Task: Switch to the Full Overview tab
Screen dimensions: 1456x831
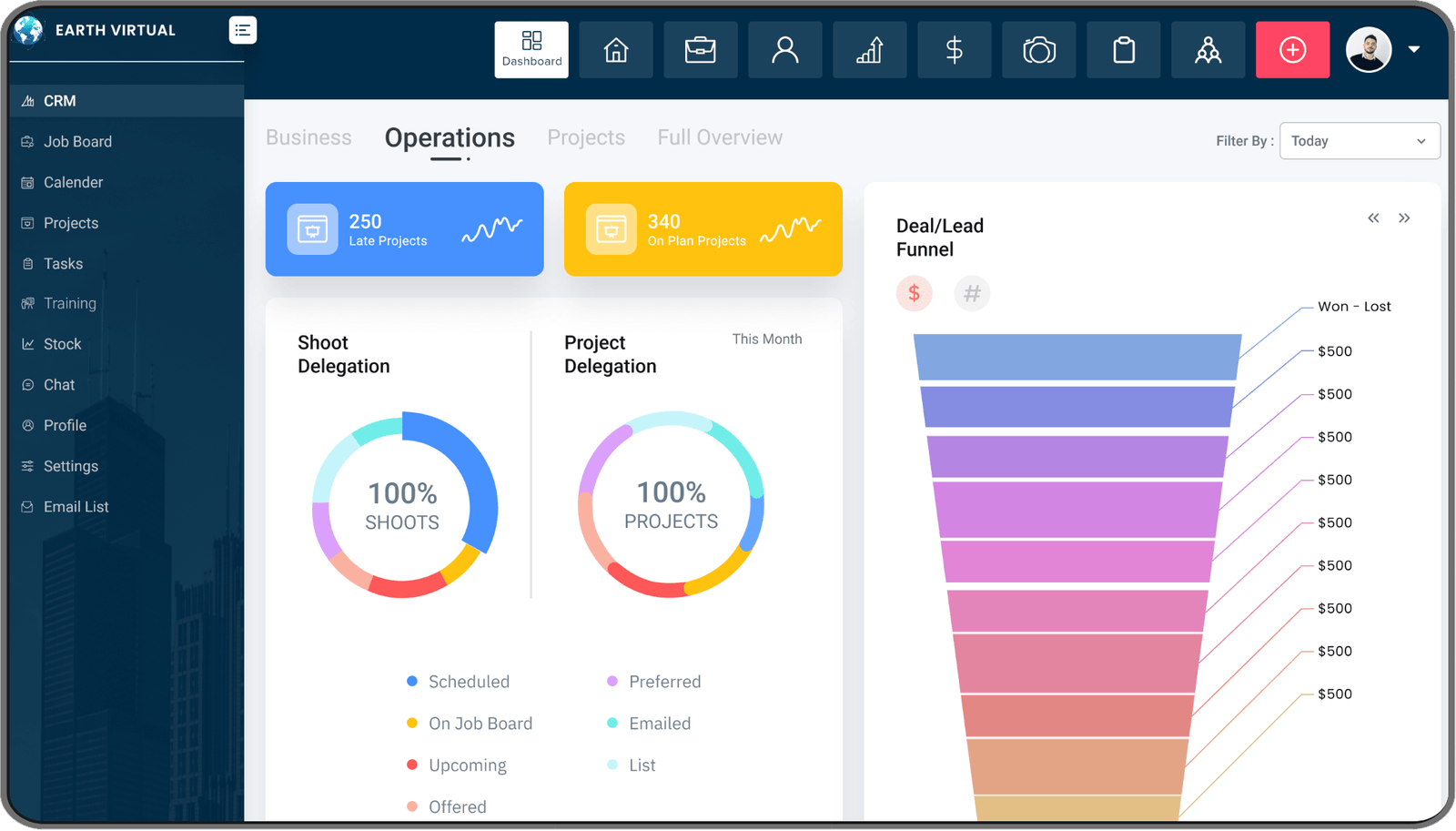Action: coord(720,137)
